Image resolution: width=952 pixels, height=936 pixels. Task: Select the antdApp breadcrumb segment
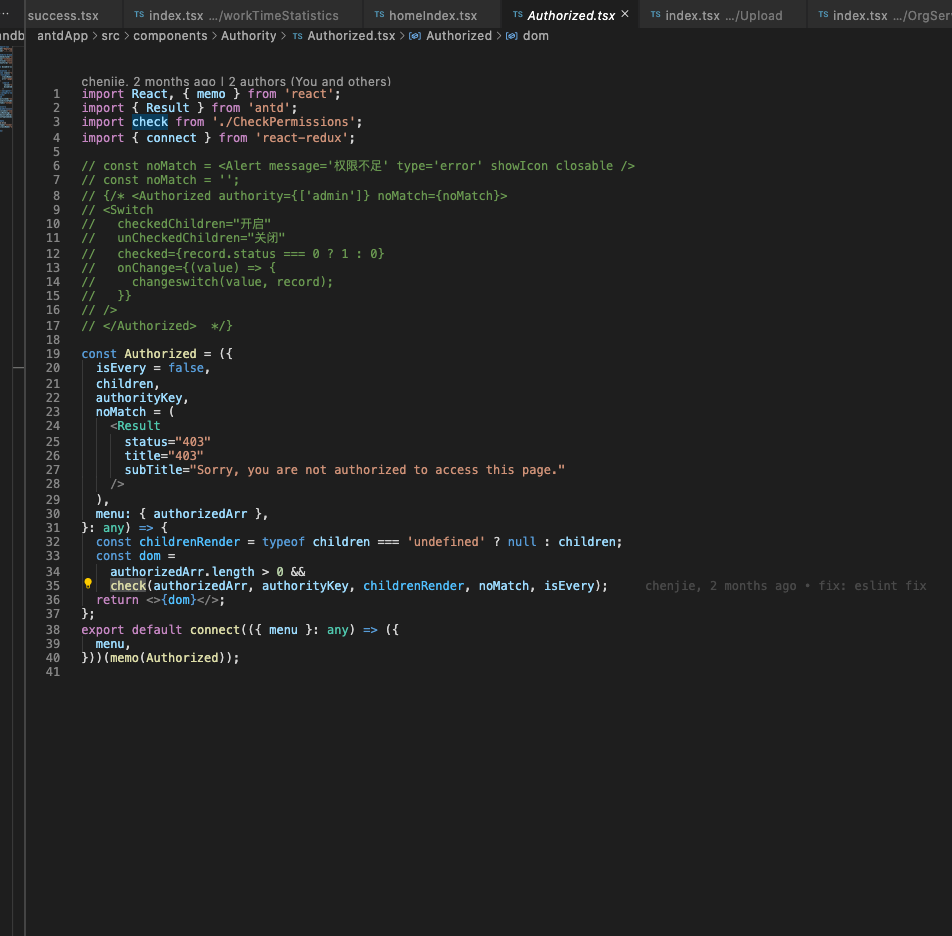(63, 36)
